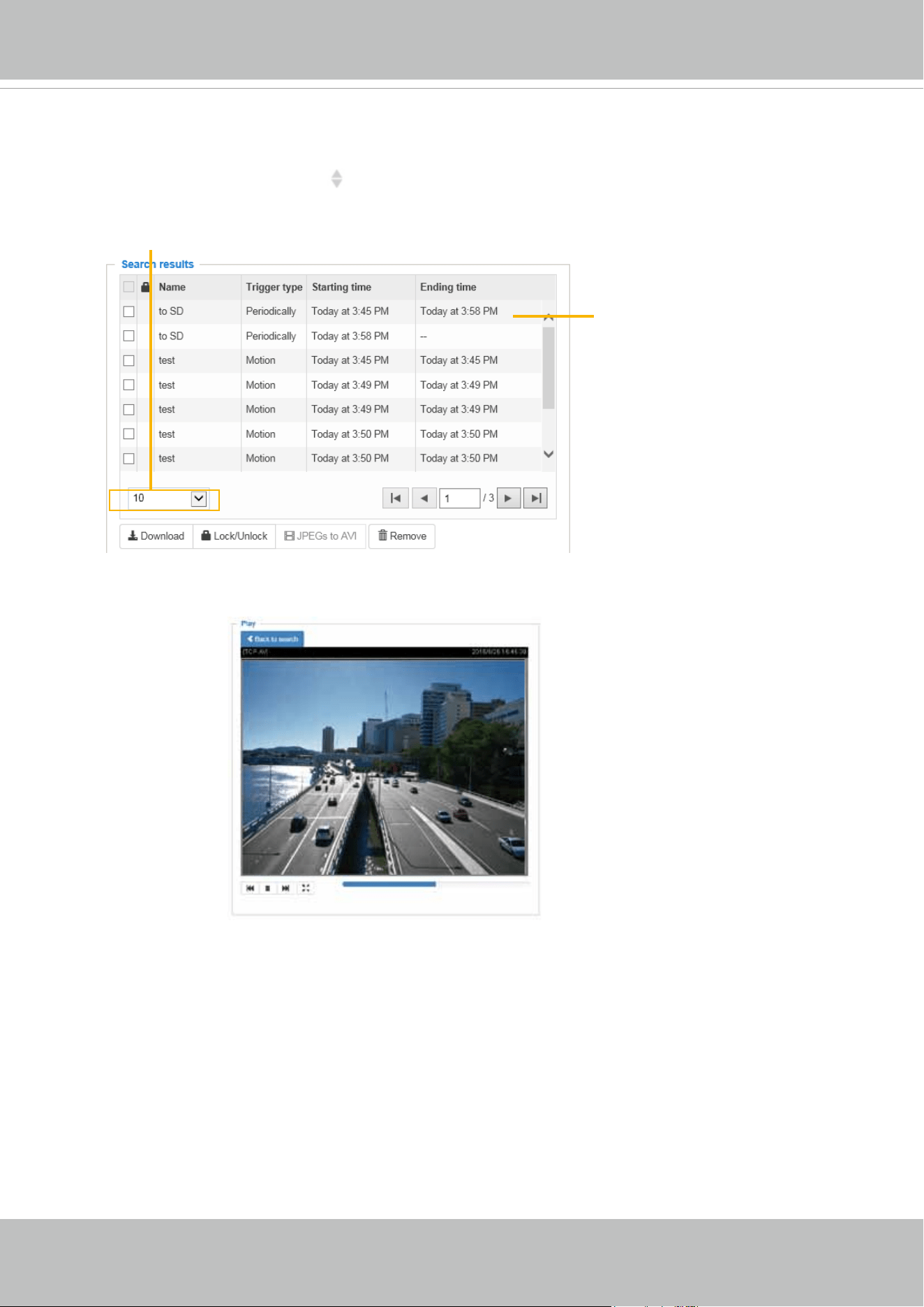Go to next results page

click(509, 499)
